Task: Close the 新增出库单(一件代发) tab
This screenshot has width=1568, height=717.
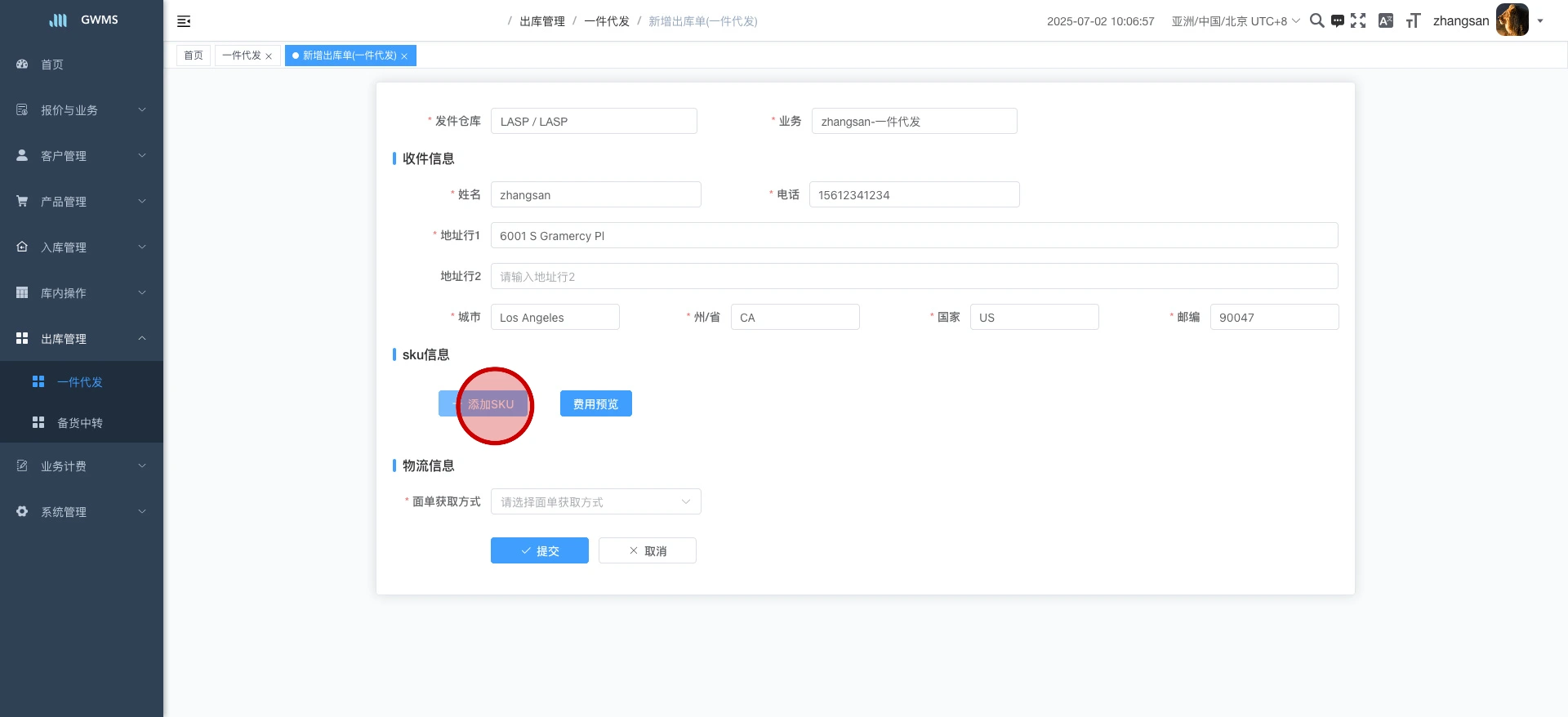Action: (x=404, y=56)
